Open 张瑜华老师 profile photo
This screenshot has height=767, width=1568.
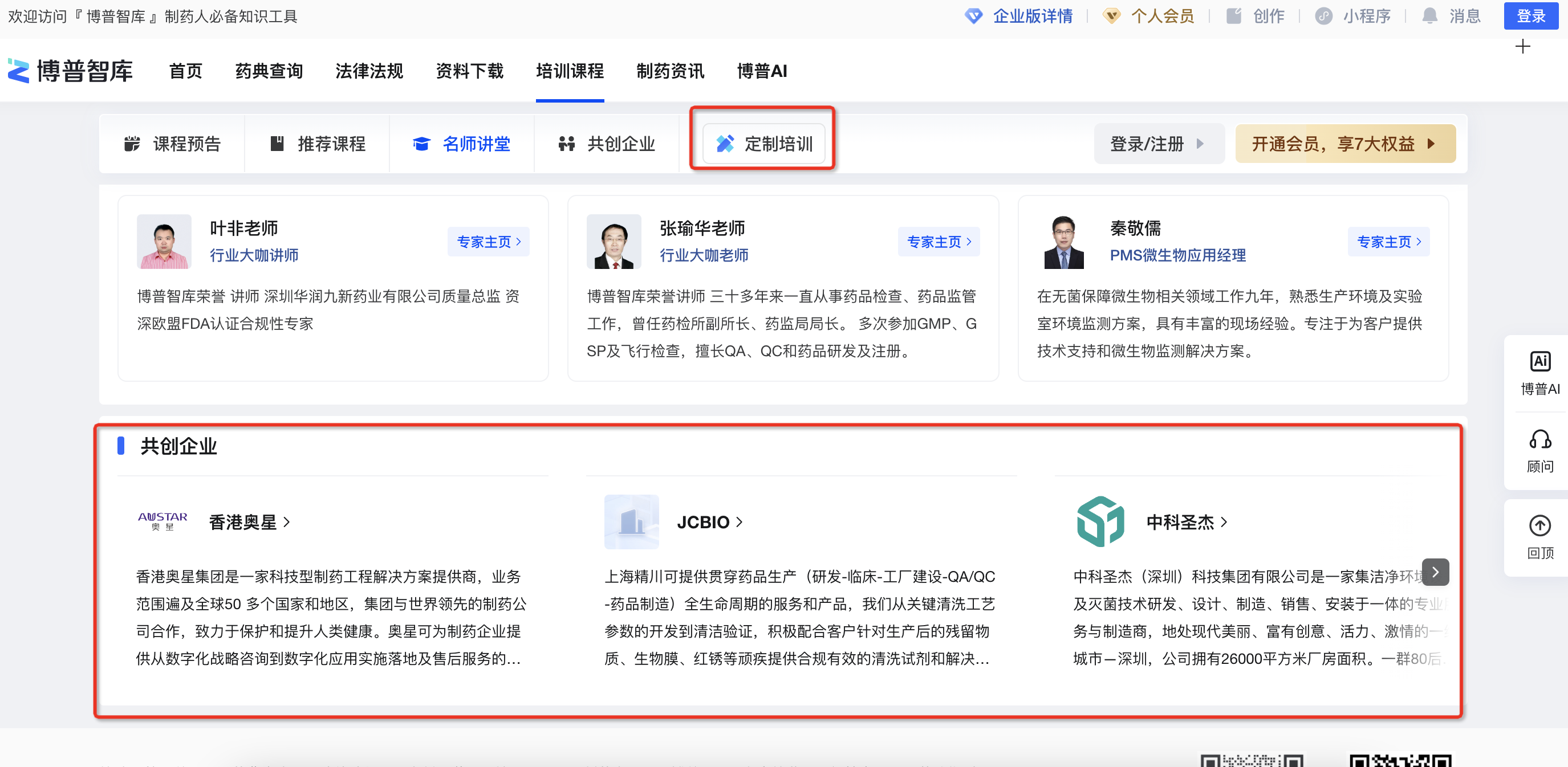[614, 242]
